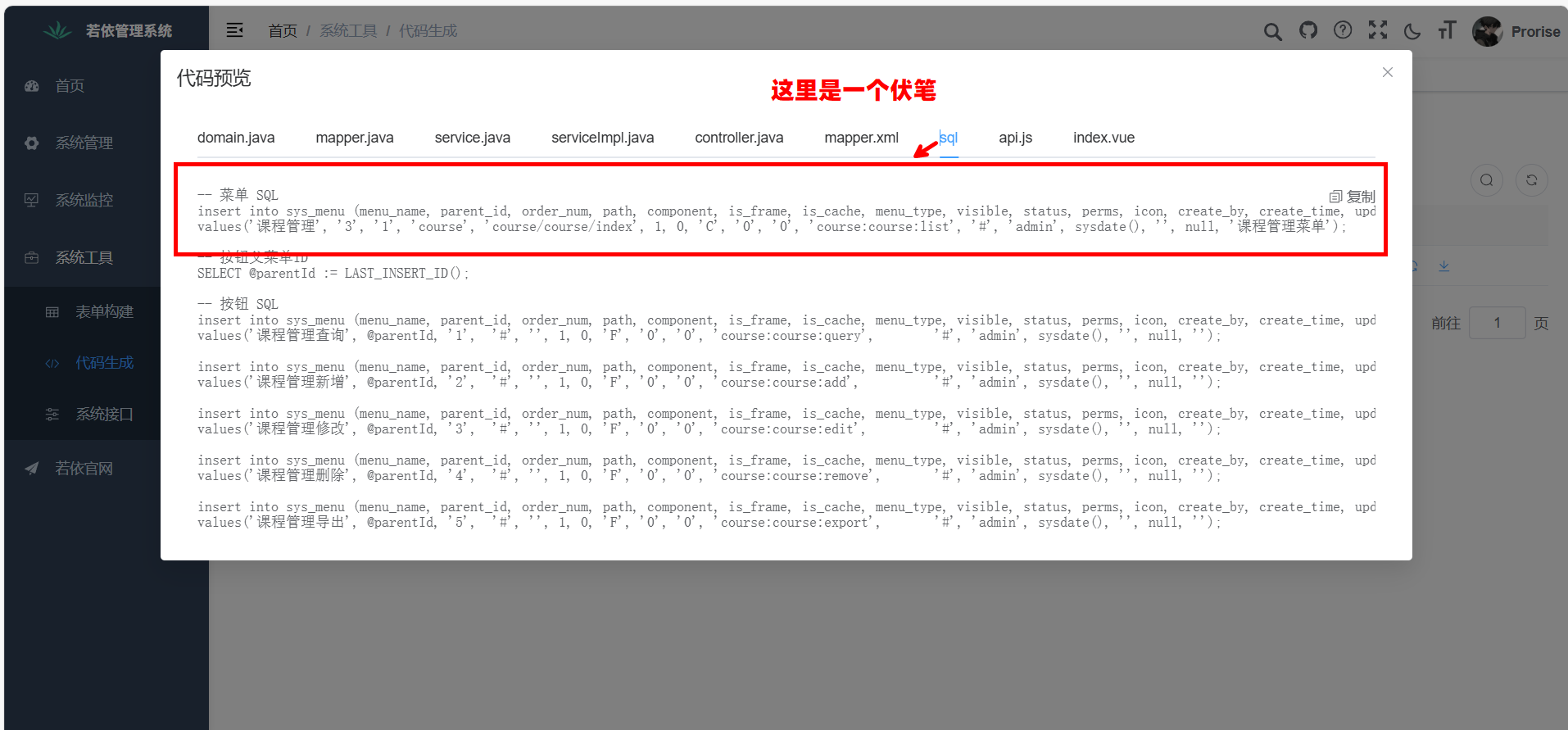Collapse the sidebar with hamburger icon
This screenshot has height=730, width=1568.
(x=235, y=31)
